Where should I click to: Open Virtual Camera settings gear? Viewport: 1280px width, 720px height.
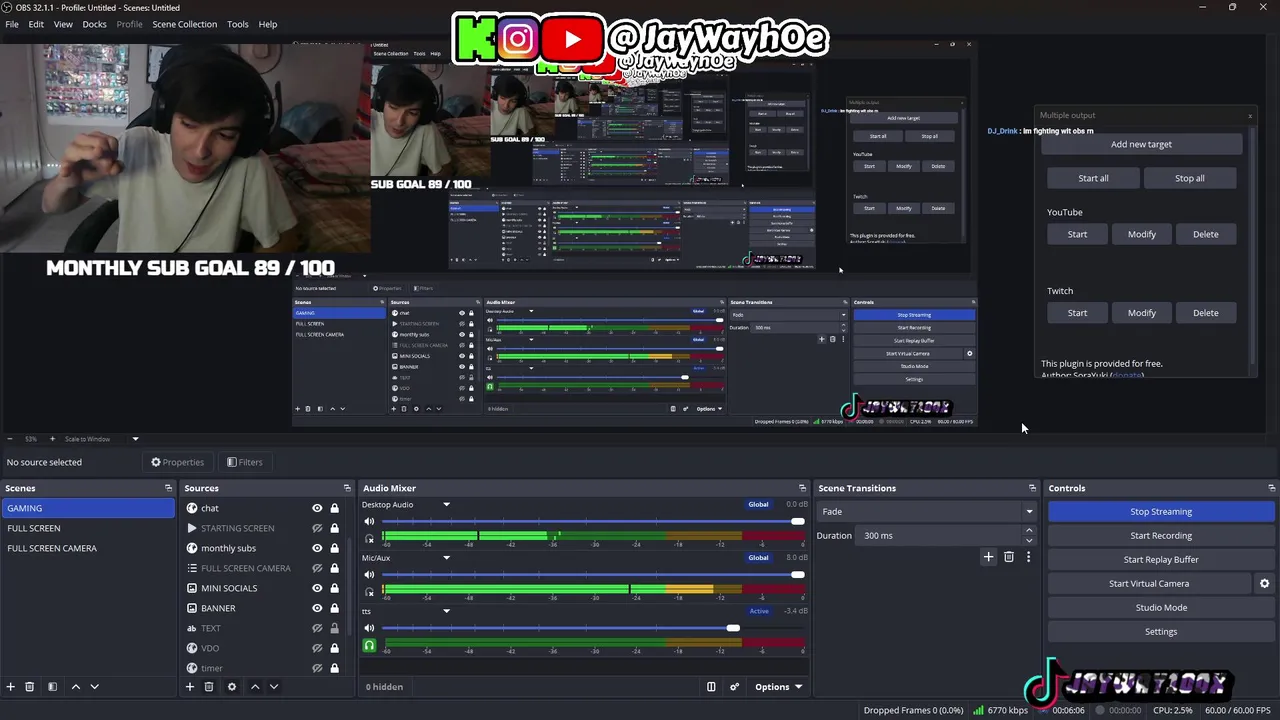(x=1264, y=584)
